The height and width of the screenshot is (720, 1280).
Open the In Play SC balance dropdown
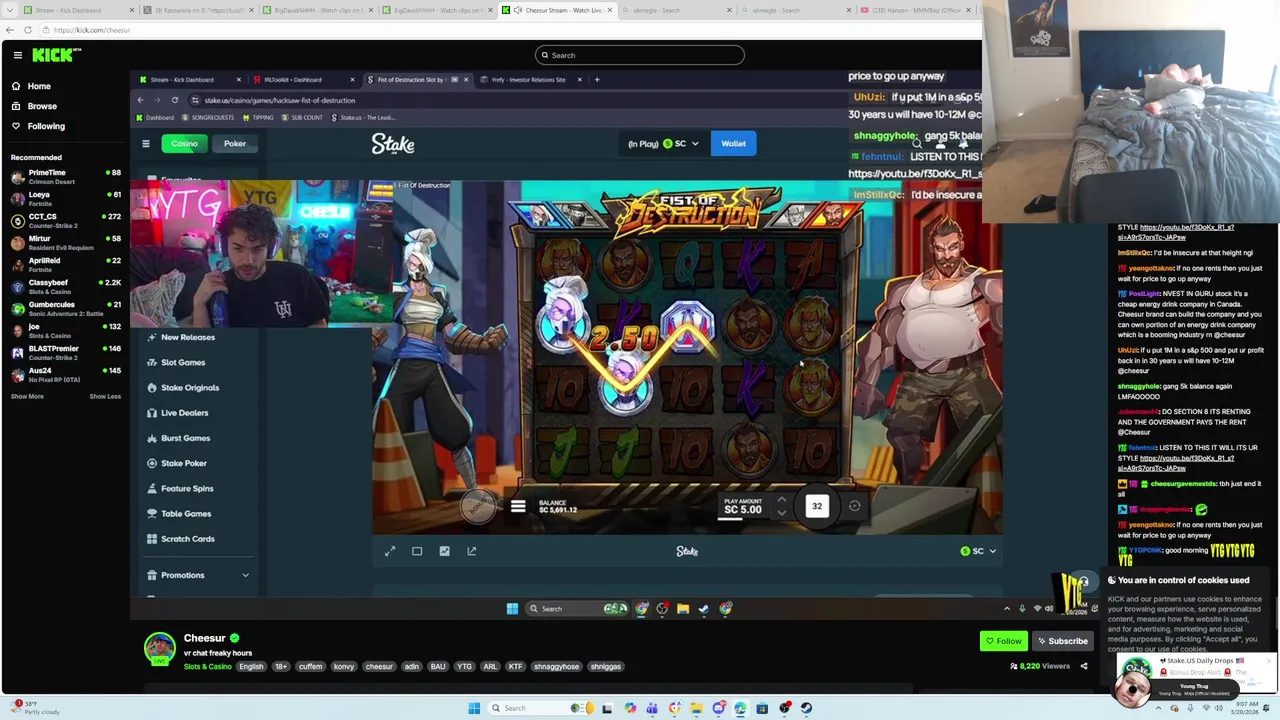point(663,144)
